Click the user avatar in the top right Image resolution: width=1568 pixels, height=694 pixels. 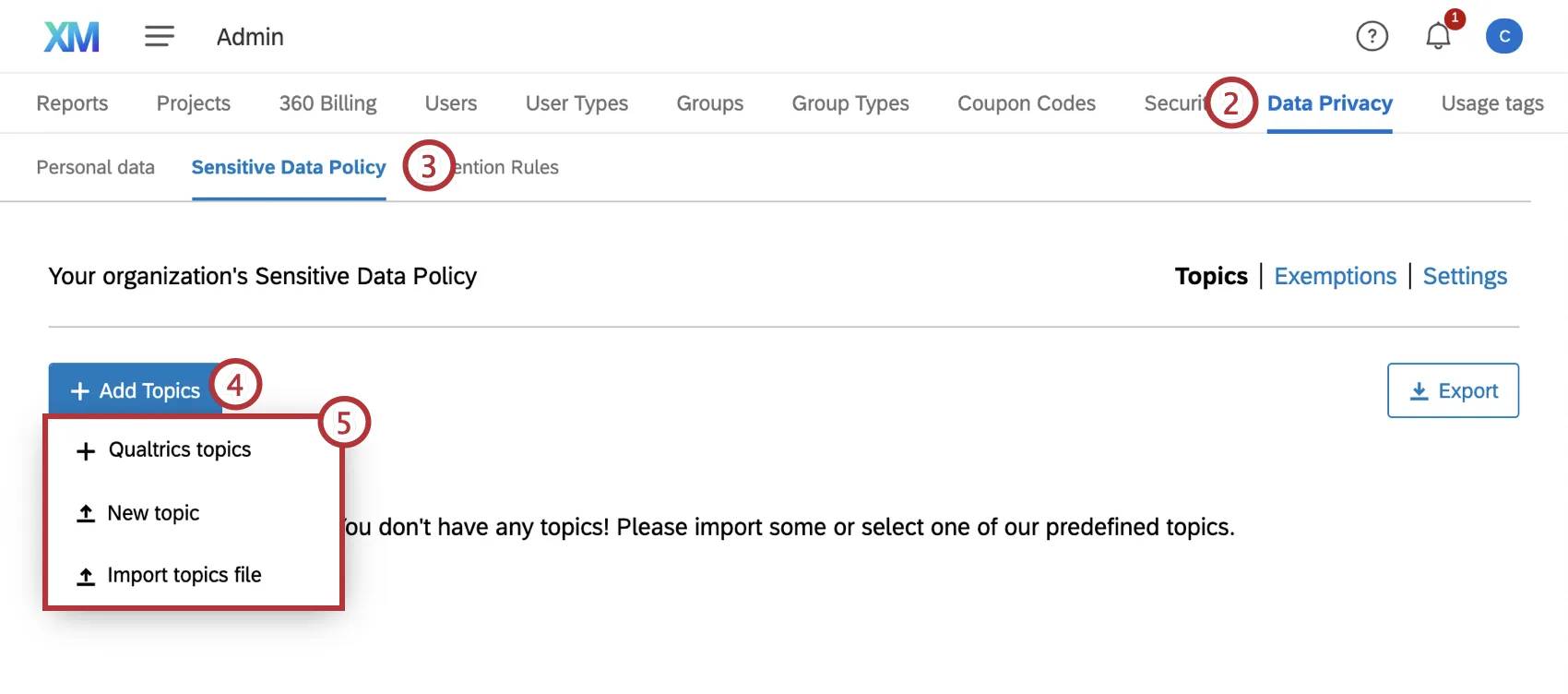click(x=1503, y=36)
